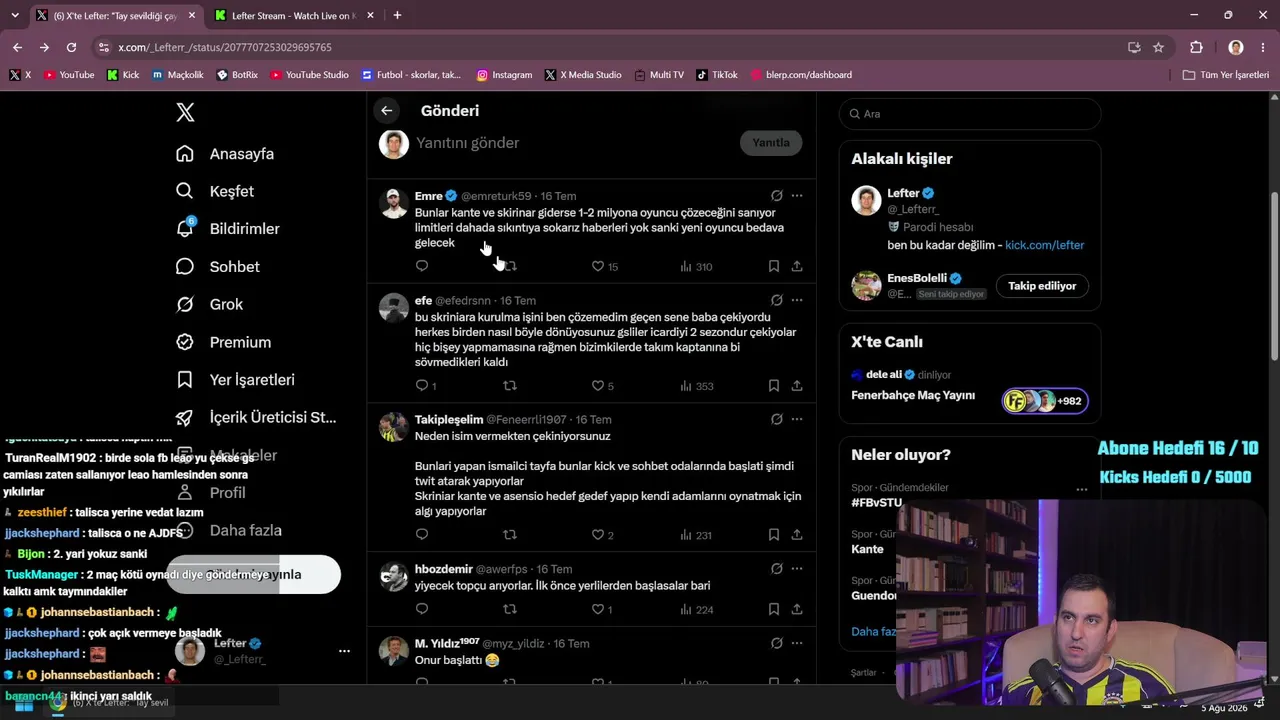Image resolution: width=1280 pixels, height=720 pixels.
Task: Open the Maçkolik bookmark
Action: pos(178,75)
